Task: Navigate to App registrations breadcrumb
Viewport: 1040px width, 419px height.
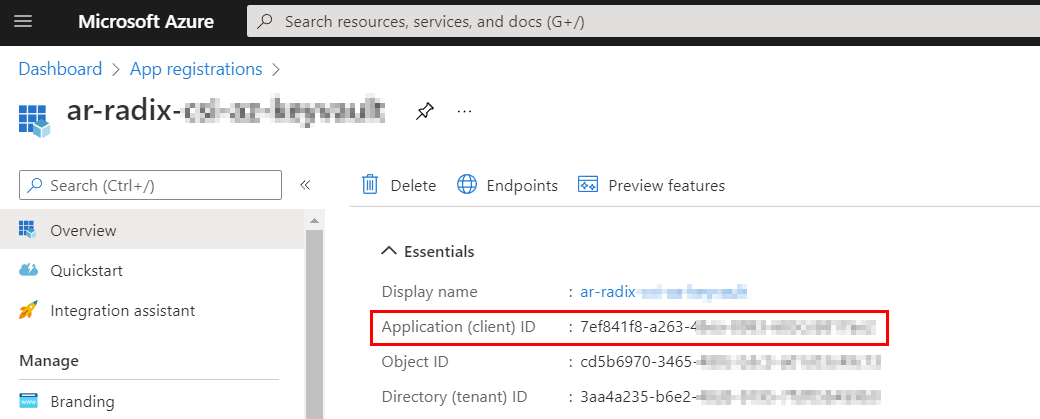Action: click(x=196, y=69)
